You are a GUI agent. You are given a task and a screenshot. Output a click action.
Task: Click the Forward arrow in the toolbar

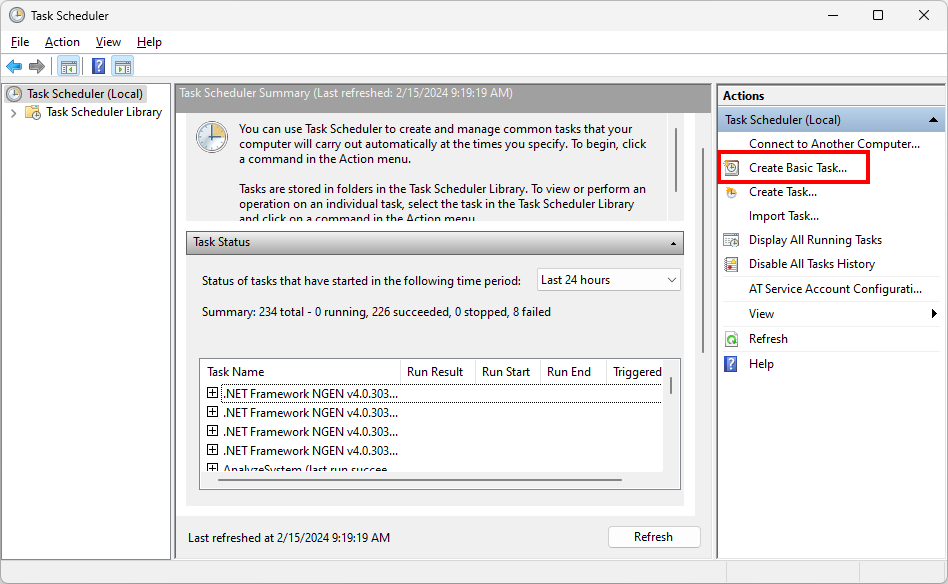click(x=37, y=67)
